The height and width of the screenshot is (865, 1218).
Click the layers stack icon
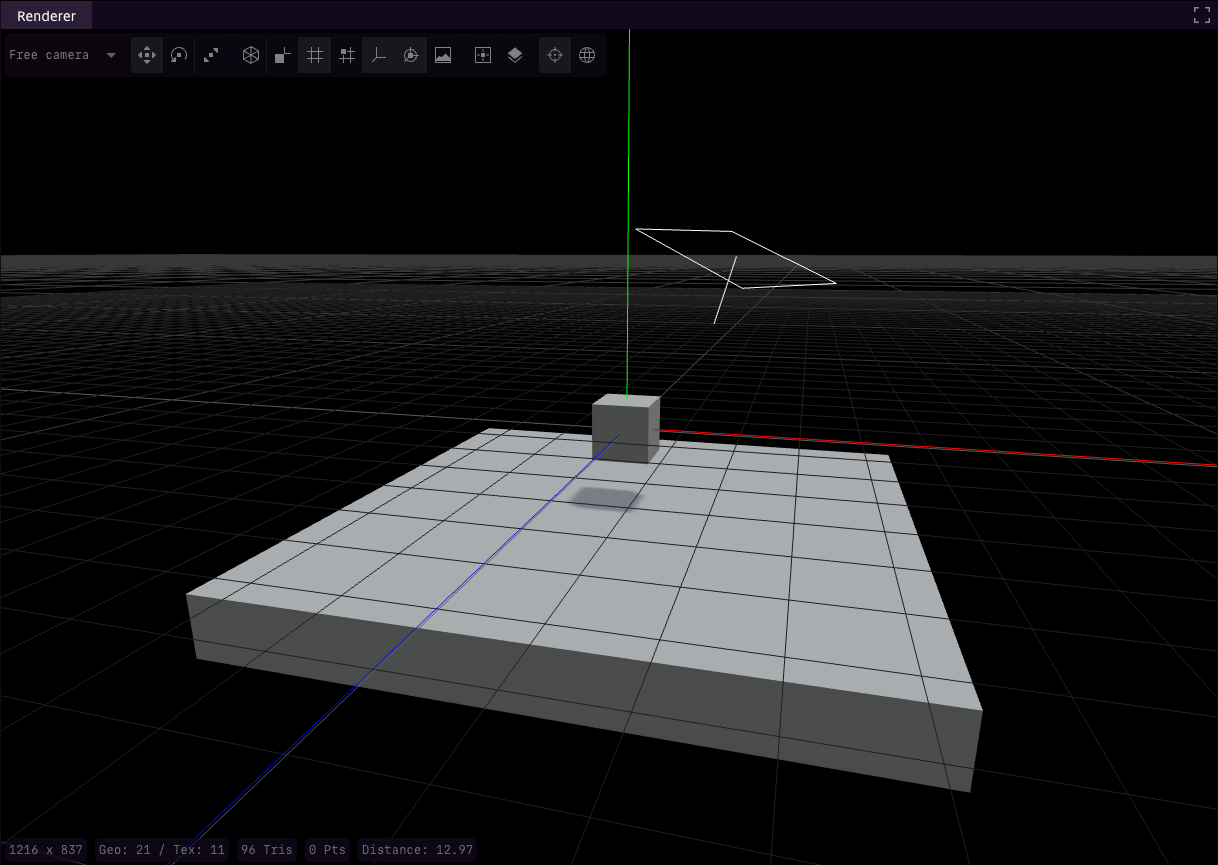[x=515, y=55]
